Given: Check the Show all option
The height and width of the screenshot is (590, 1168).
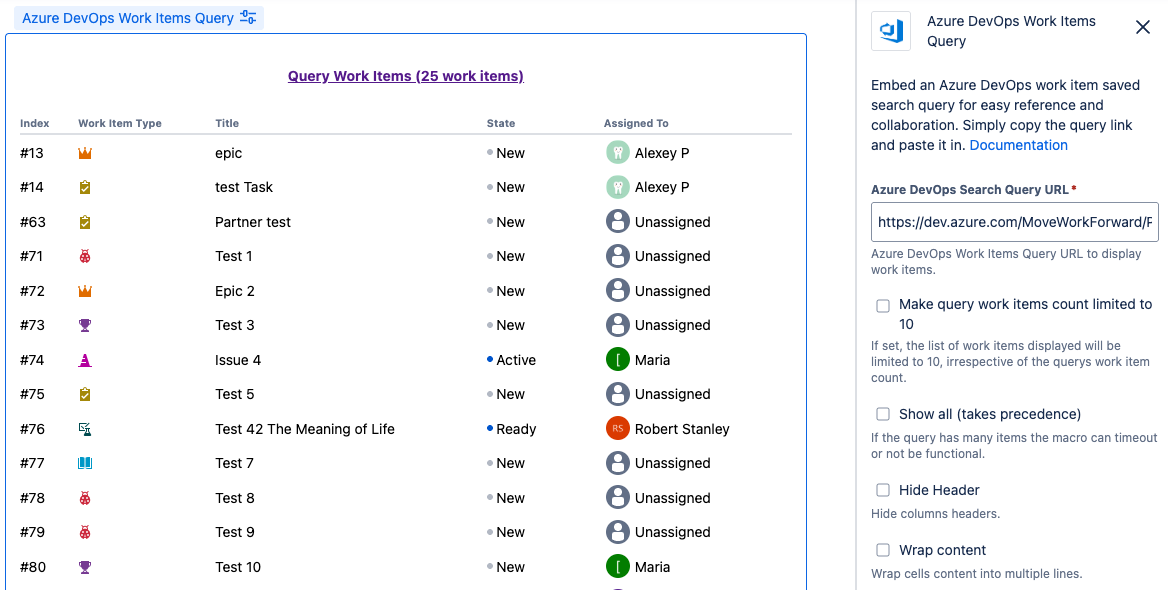Looking at the screenshot, I should tap(883, 414).
